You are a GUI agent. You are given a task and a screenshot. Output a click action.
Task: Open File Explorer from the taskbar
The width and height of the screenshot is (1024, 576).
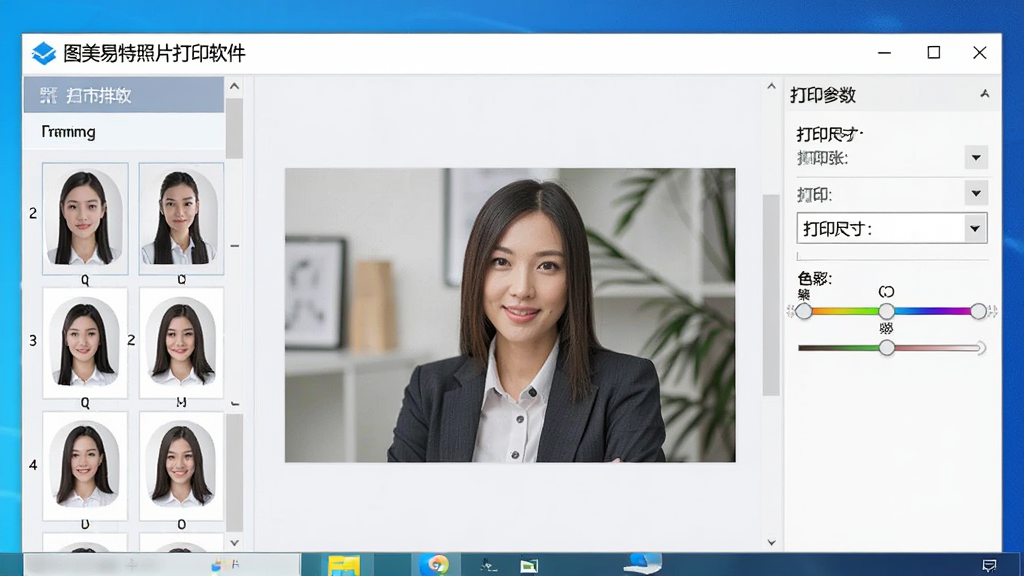[344, 565]
